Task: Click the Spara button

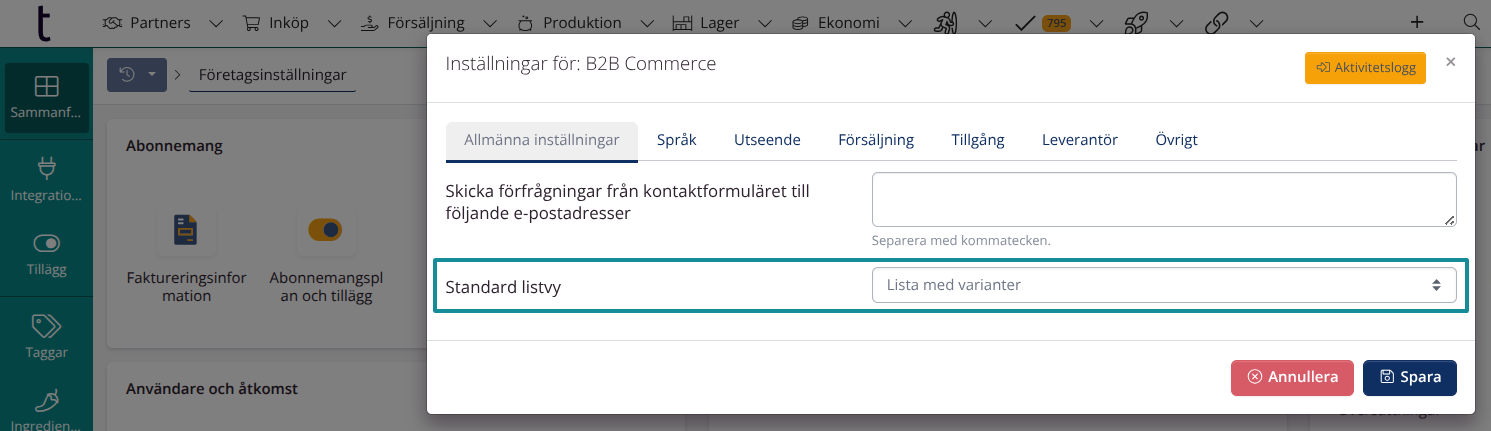Action: tap(1410, 377)
